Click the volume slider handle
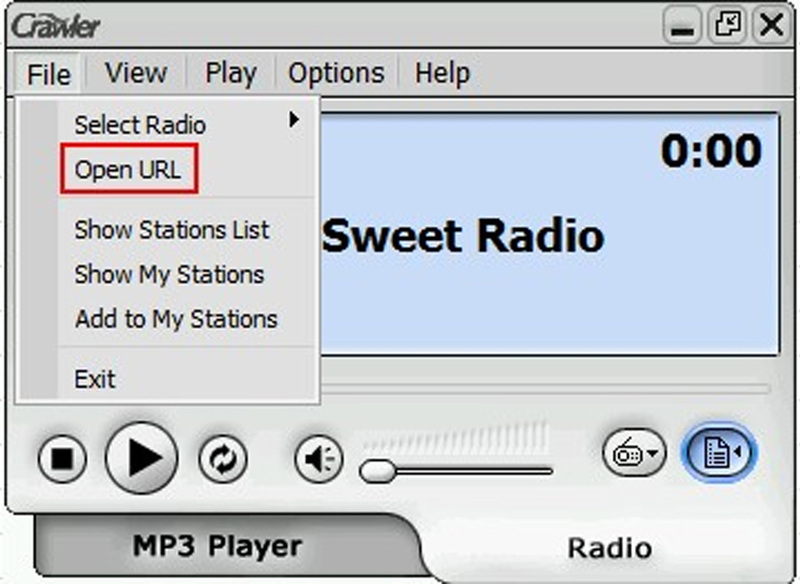This screenshot has height=584, width=800. pyautogui.click(x=377, y=471)
